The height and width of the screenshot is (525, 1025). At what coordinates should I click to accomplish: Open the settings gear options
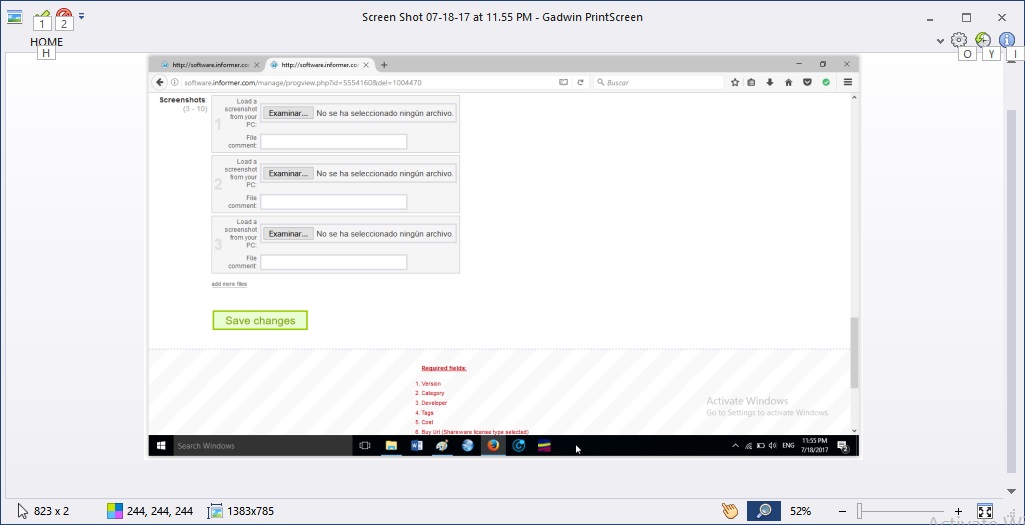[959, 40]
